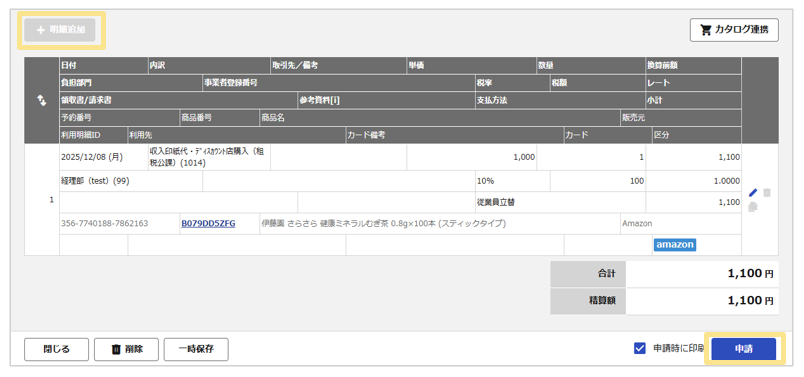Click the 10% tax rate cell

[x=512, y=181]
